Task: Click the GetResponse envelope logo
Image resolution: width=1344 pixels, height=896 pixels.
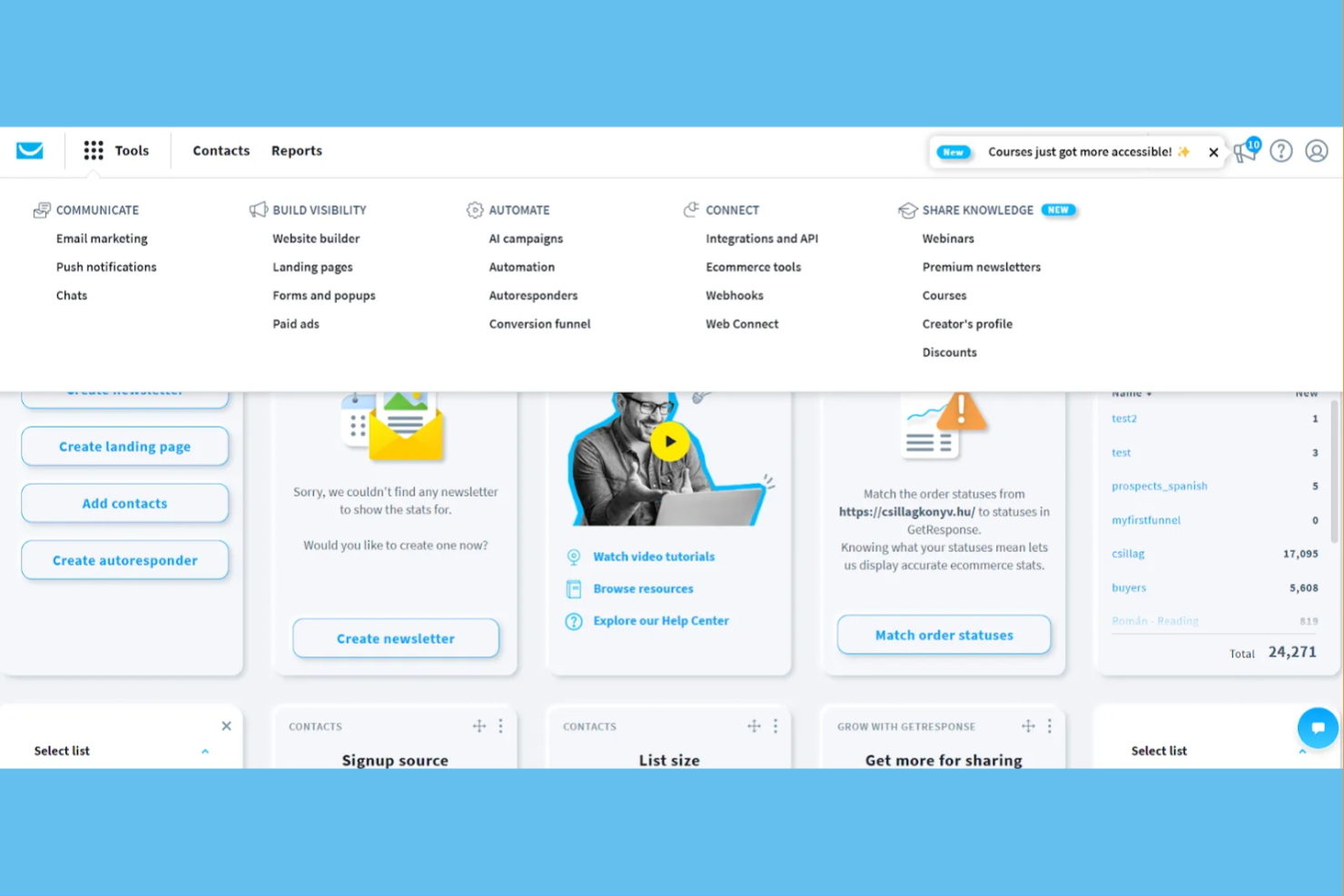Action: tap(29, 151)
